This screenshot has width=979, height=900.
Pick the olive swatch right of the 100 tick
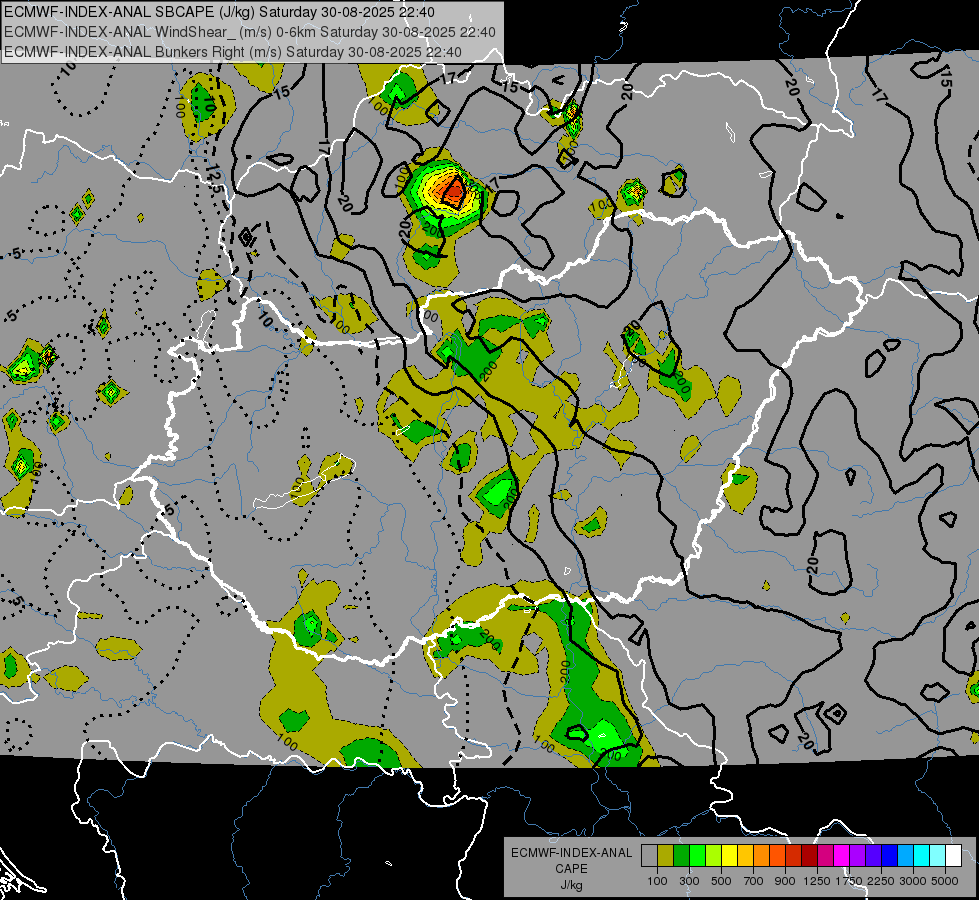pyautogui.click(x=666, y=855)
